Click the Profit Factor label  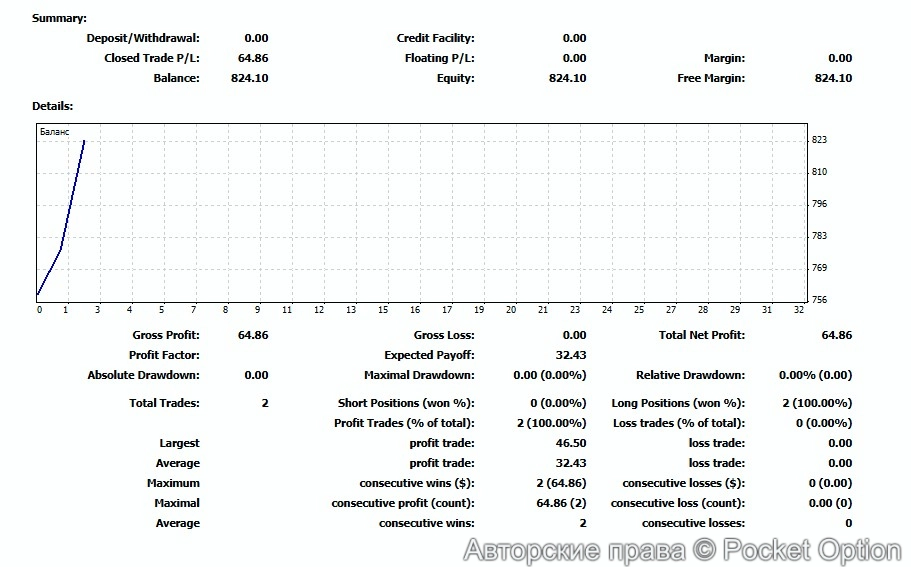[164, 355]
